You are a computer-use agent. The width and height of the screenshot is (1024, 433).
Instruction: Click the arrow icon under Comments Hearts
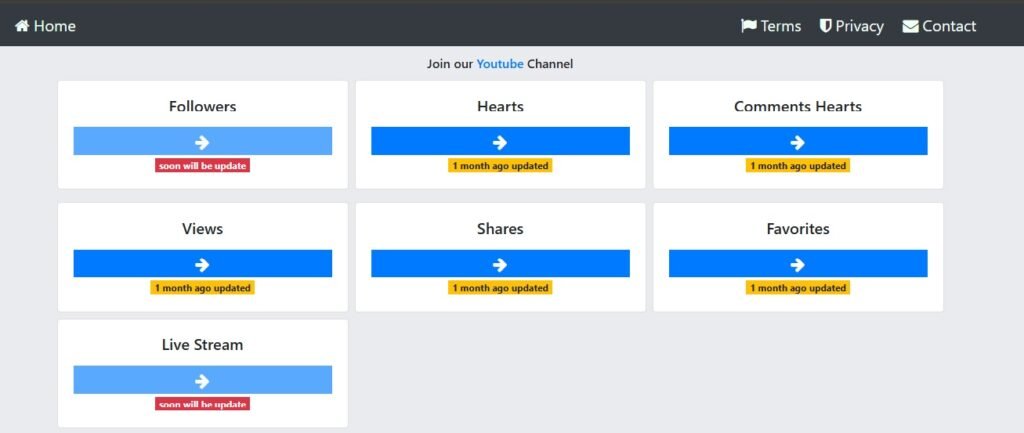coord(798,142)
